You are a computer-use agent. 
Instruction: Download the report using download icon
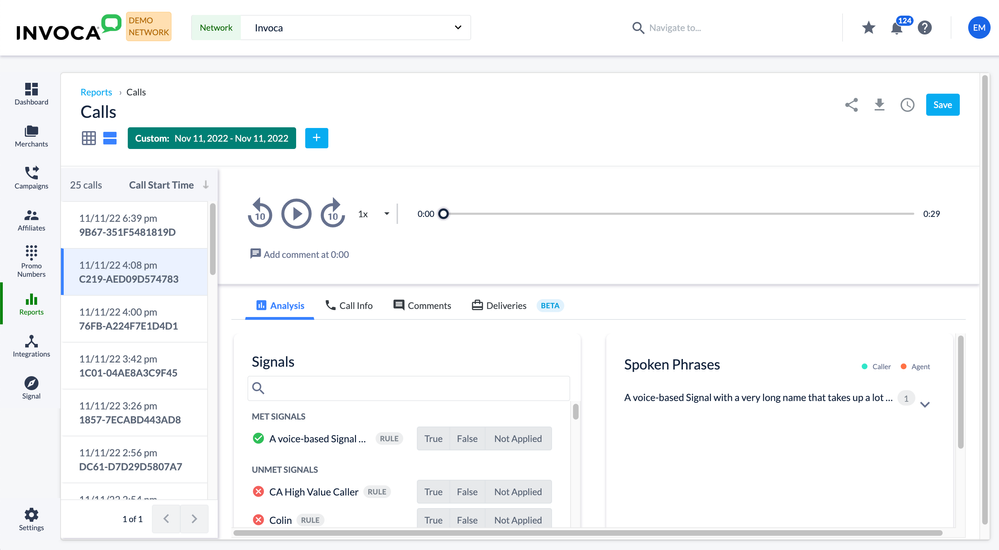pyautogui.click(x=879, y=105)
